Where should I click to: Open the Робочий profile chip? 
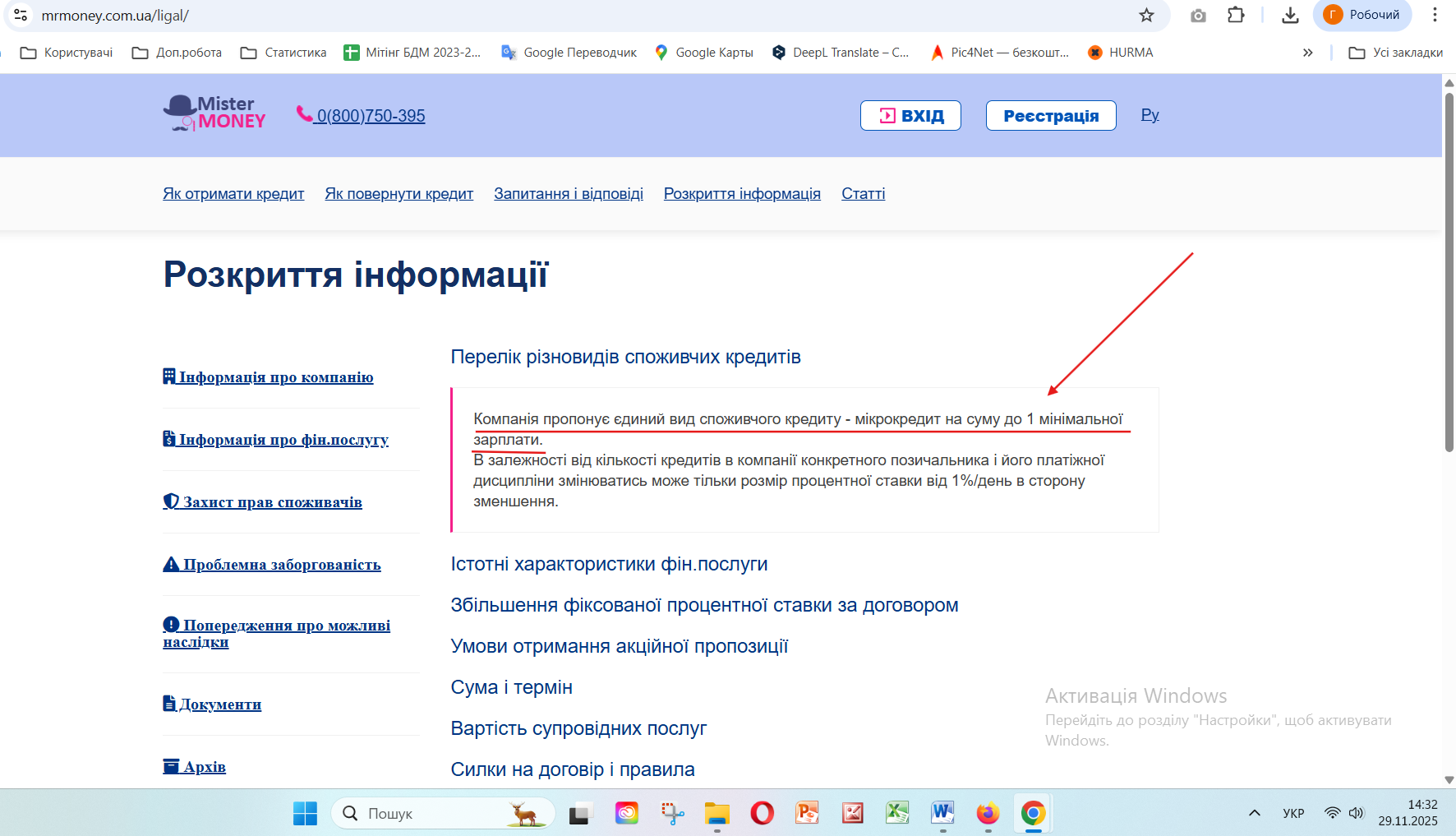(1362, 15)
